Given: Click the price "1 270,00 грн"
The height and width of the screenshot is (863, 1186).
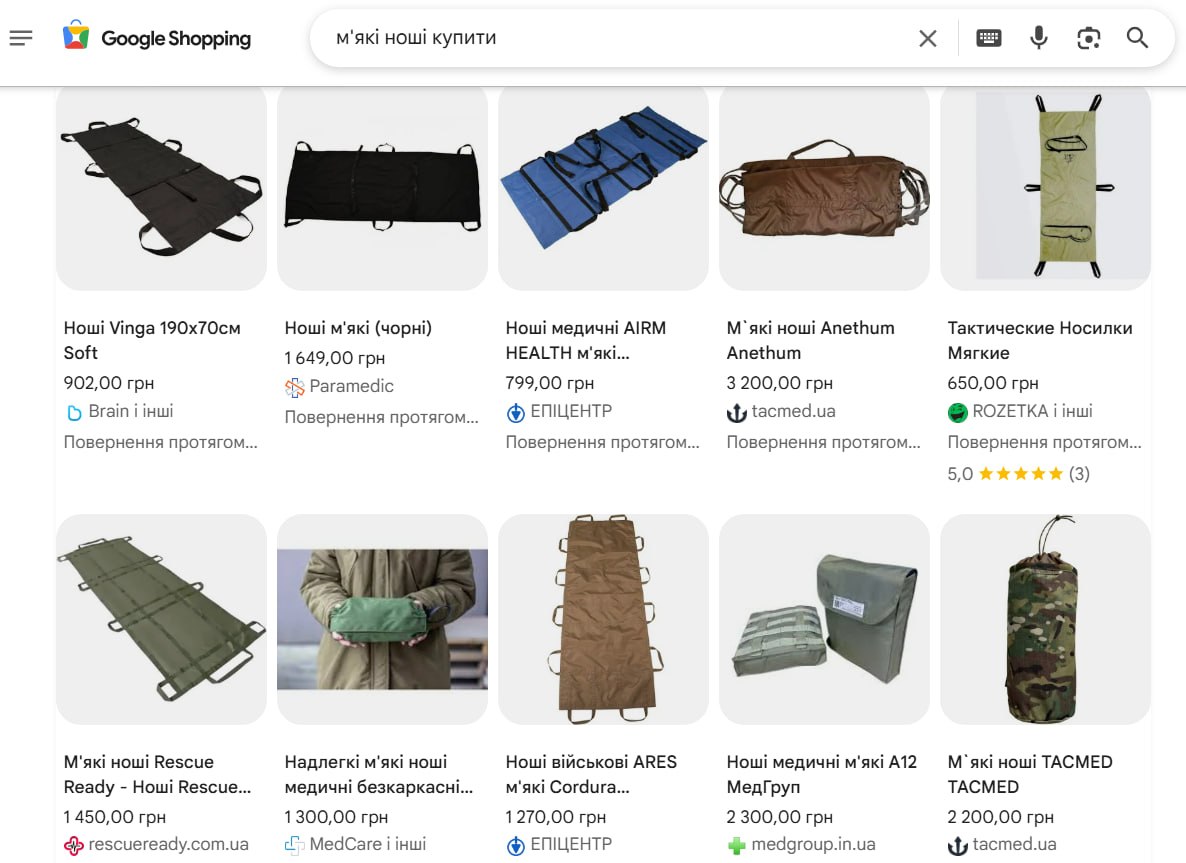Looking at the screenshot, I should tap(556, 818).
